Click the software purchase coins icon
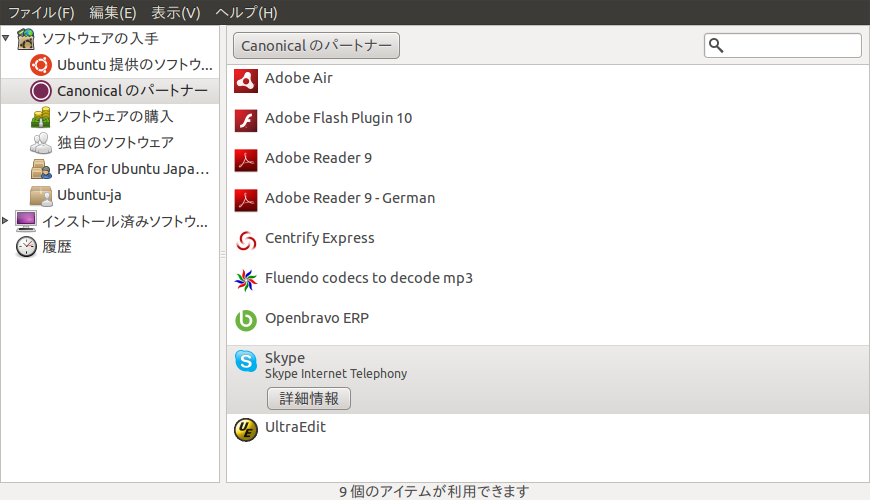 pyautogui.click(x=41, y=117)
